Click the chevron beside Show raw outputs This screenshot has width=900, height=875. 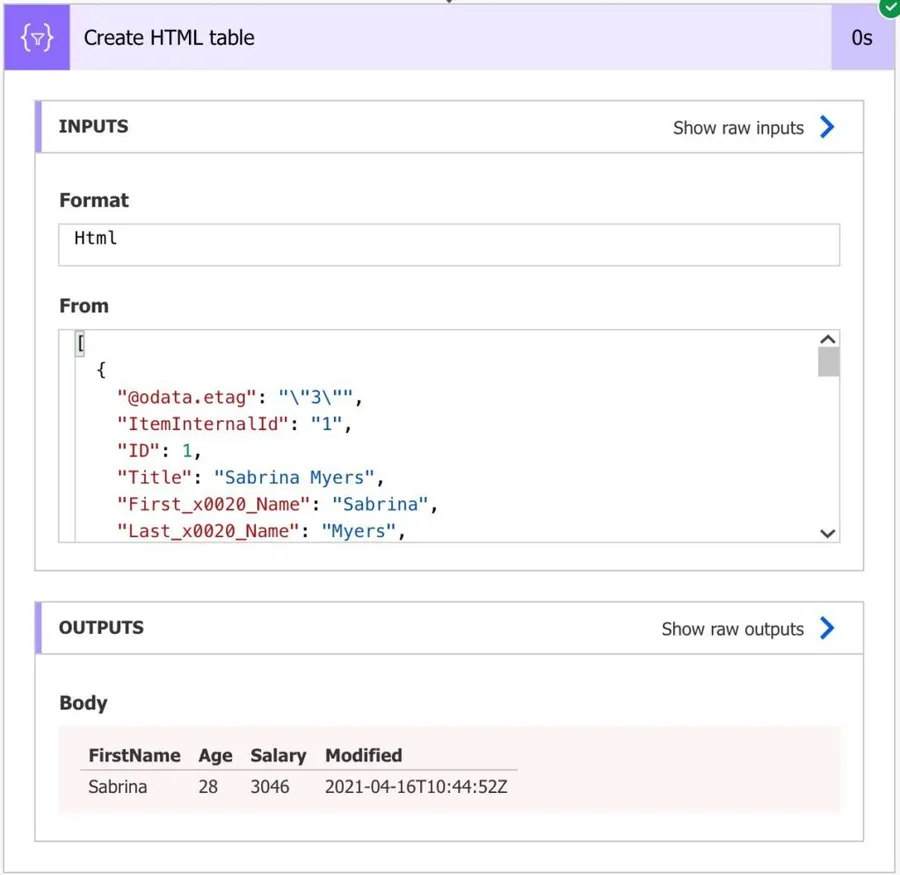coord(827,628)
